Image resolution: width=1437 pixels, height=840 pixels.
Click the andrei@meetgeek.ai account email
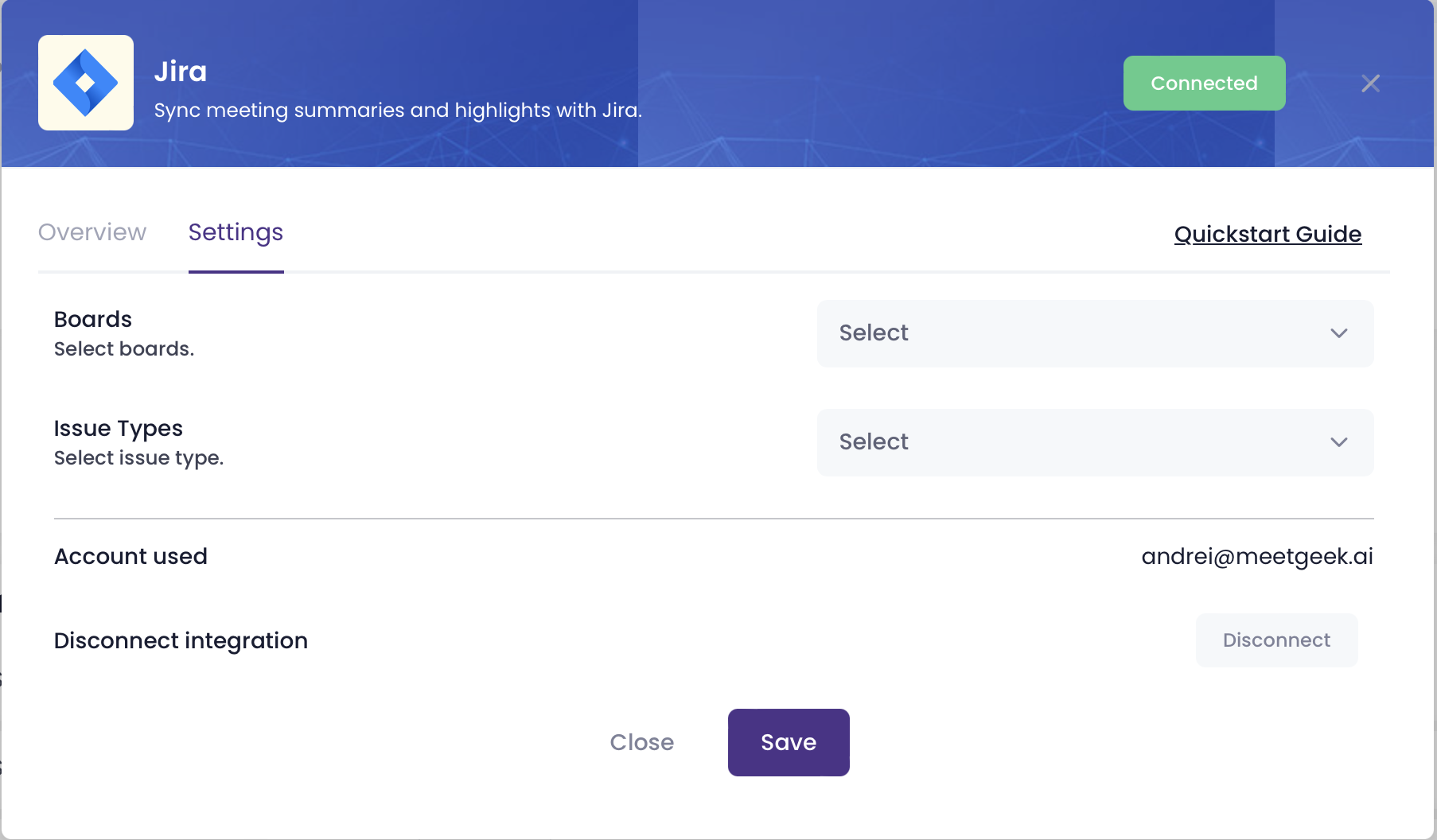click(x=1257, y=557)
